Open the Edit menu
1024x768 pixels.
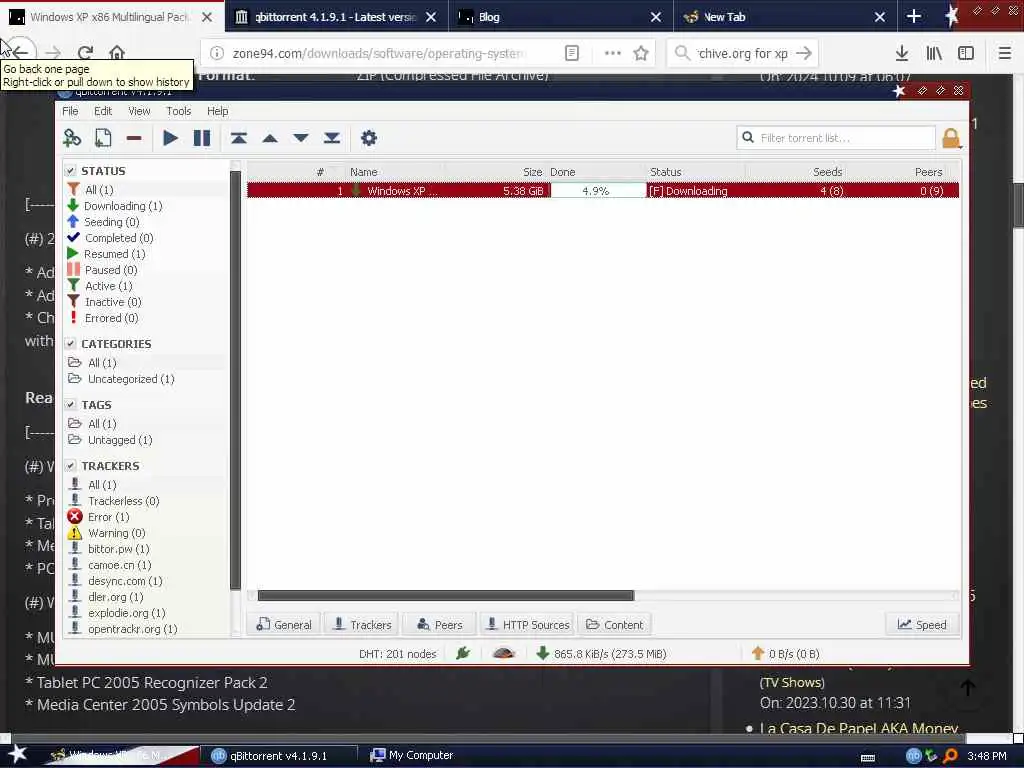[x=103, y=111]
